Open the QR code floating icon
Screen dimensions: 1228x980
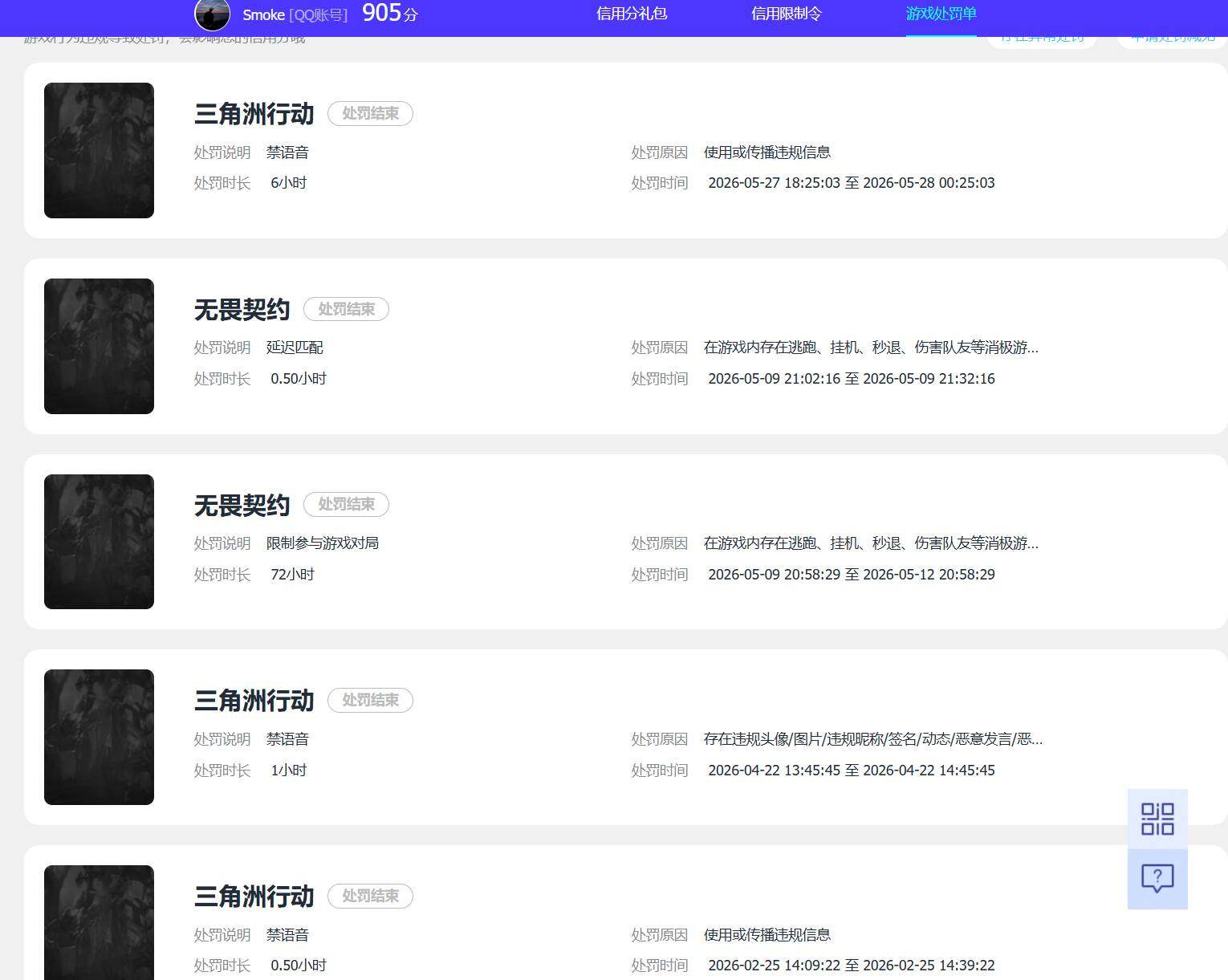(1157, 819)
